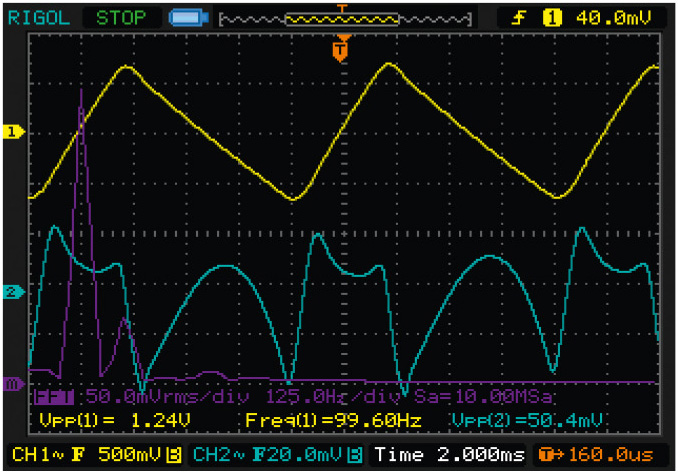Click the cyan channel 2 ground marker

[x=14, y=292]
